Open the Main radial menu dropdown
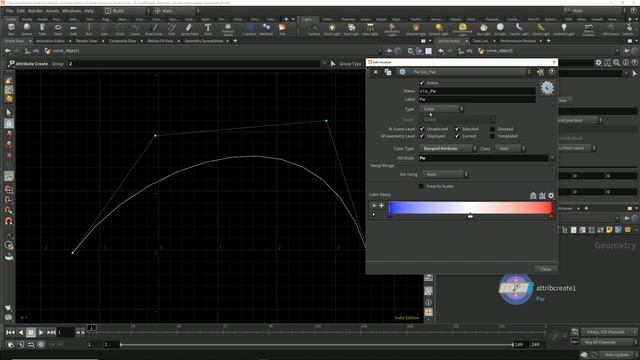640x360 pixels. [176, 11]
